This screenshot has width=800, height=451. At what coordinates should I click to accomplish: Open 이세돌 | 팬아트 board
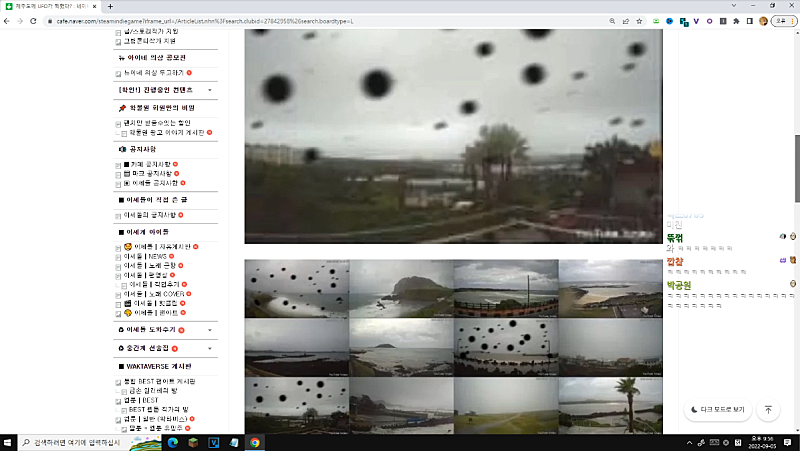[x=156, y=313]
